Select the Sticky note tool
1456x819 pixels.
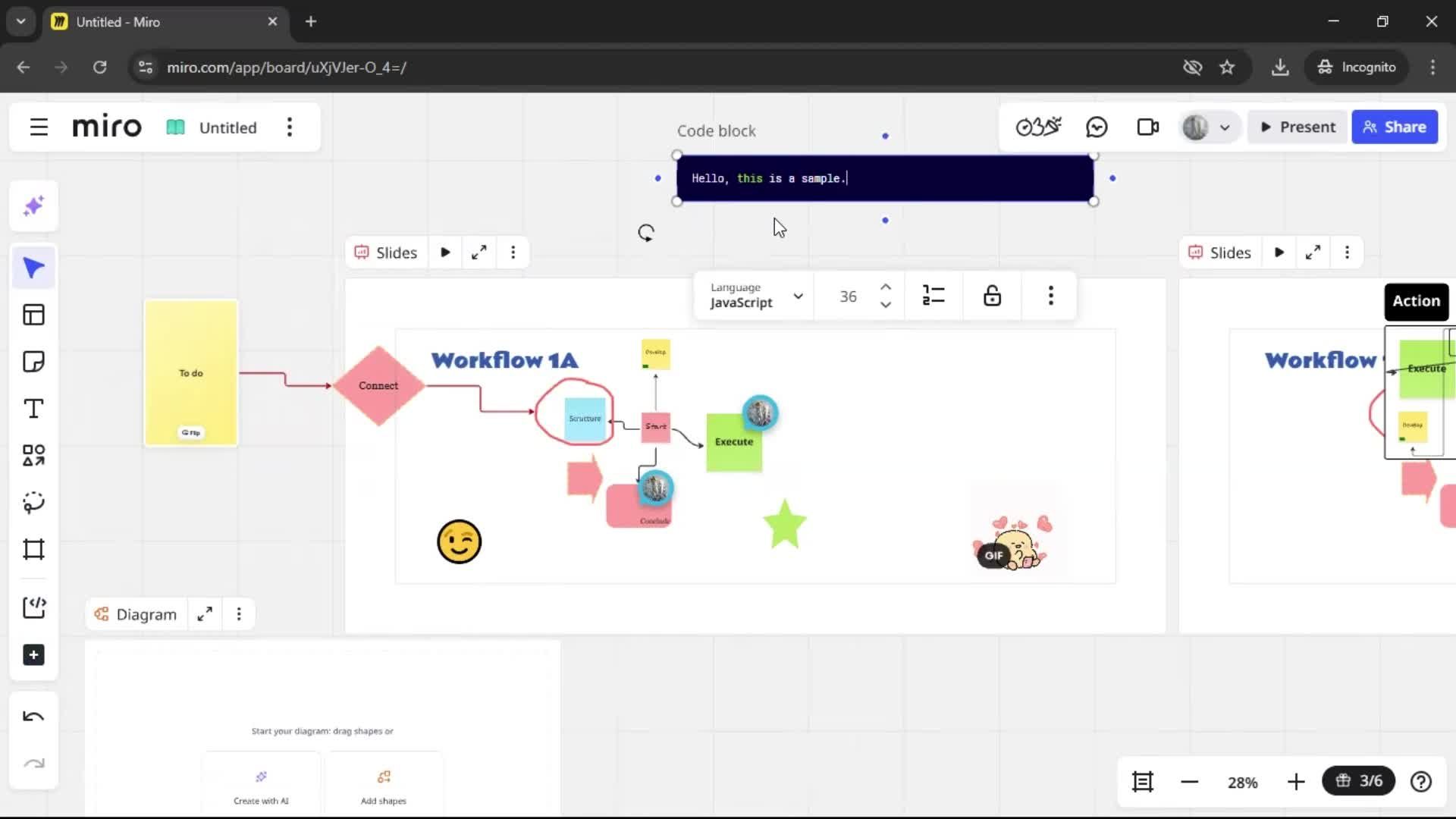click(33, 362)
